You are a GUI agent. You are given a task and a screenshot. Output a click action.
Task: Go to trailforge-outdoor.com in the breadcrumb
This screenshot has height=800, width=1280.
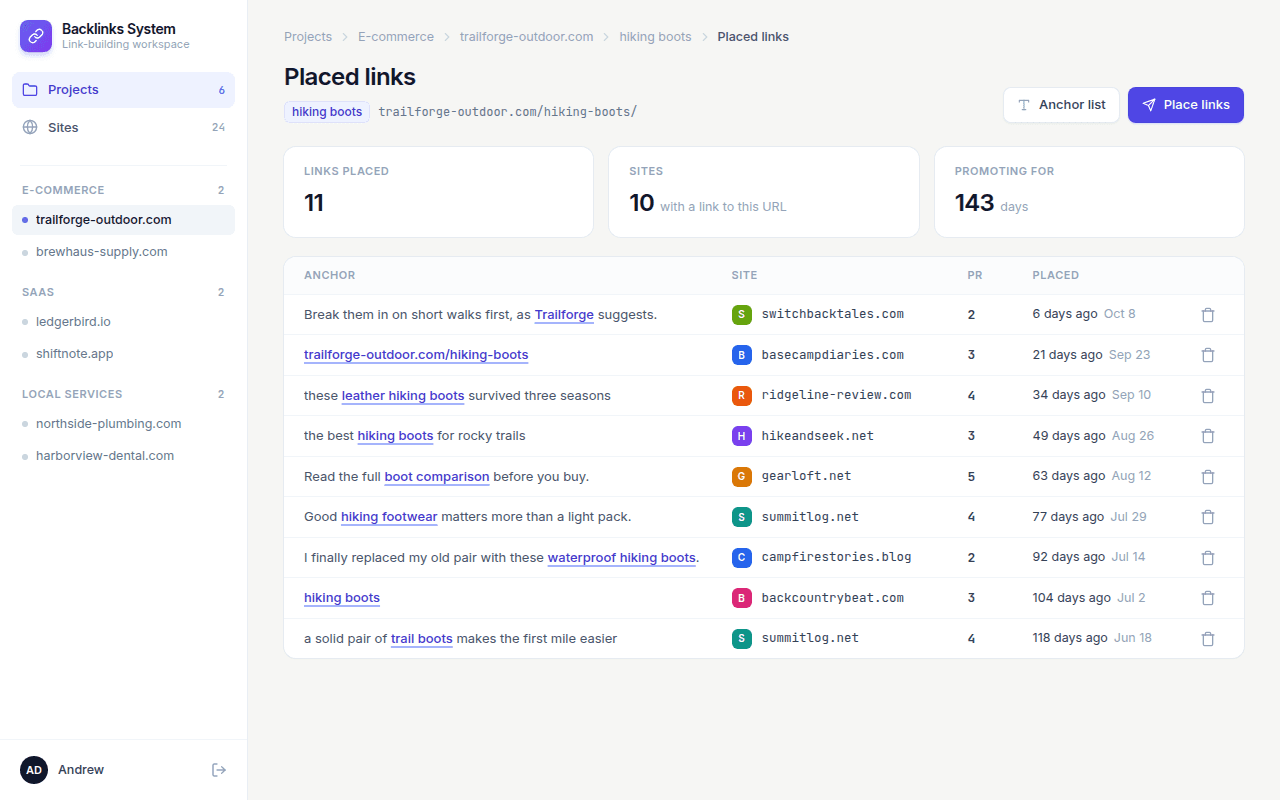[x=527, y=37]
